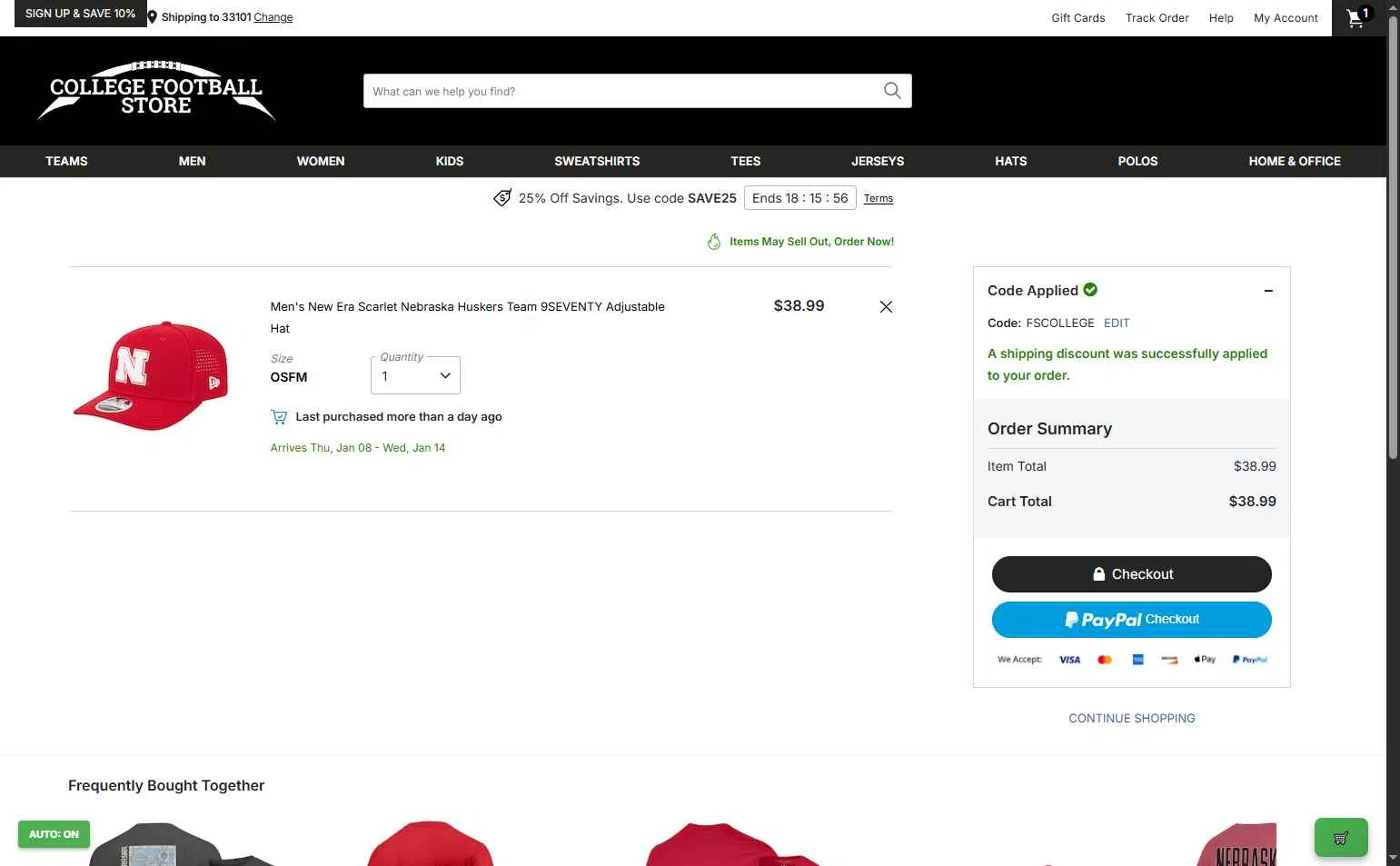Image resolution: width=1400 pixels, height=866 pixels.
Task: Click the flame sell-out icon
Action: [714, 242]
